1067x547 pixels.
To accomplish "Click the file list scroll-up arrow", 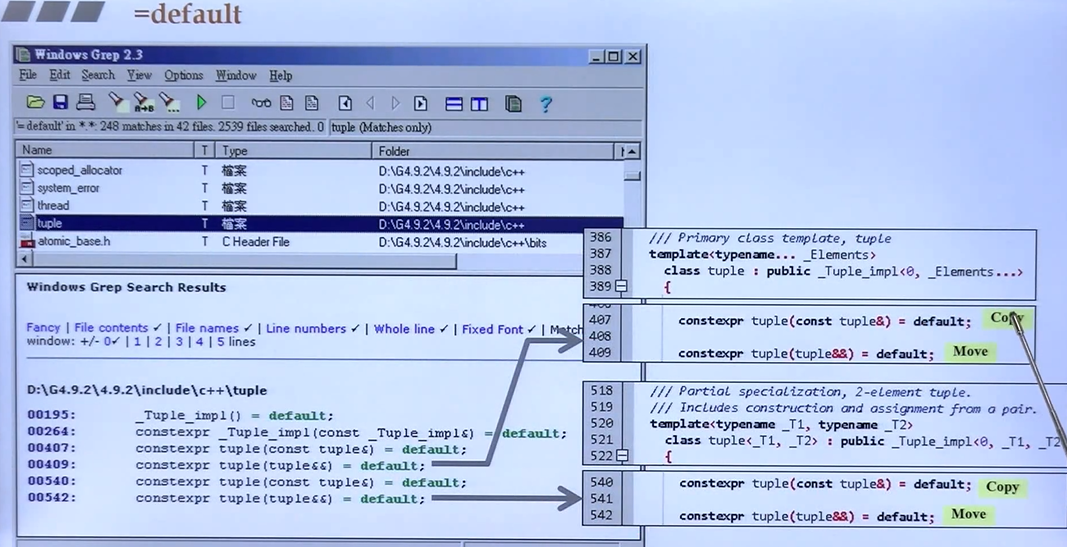I will click(632, 151).
